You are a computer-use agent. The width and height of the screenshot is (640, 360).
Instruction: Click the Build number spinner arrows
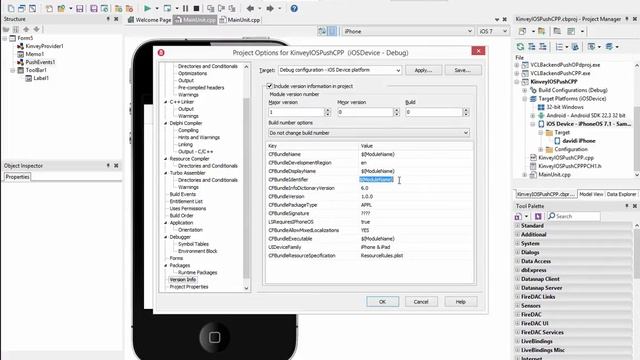[466, 112]
